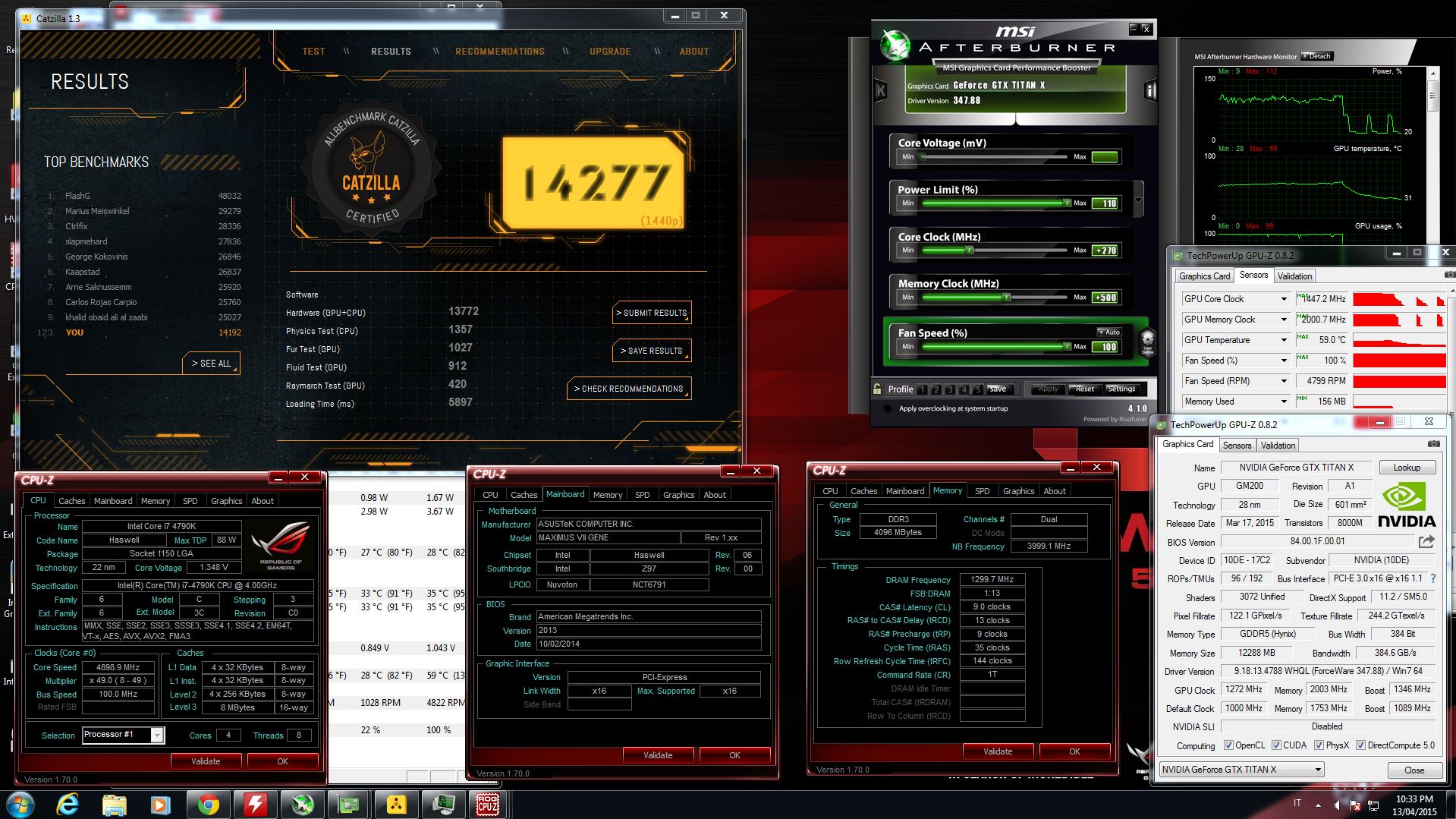
Task: Open Windows Explorer folder on taskbar
Action: [115, 804]
